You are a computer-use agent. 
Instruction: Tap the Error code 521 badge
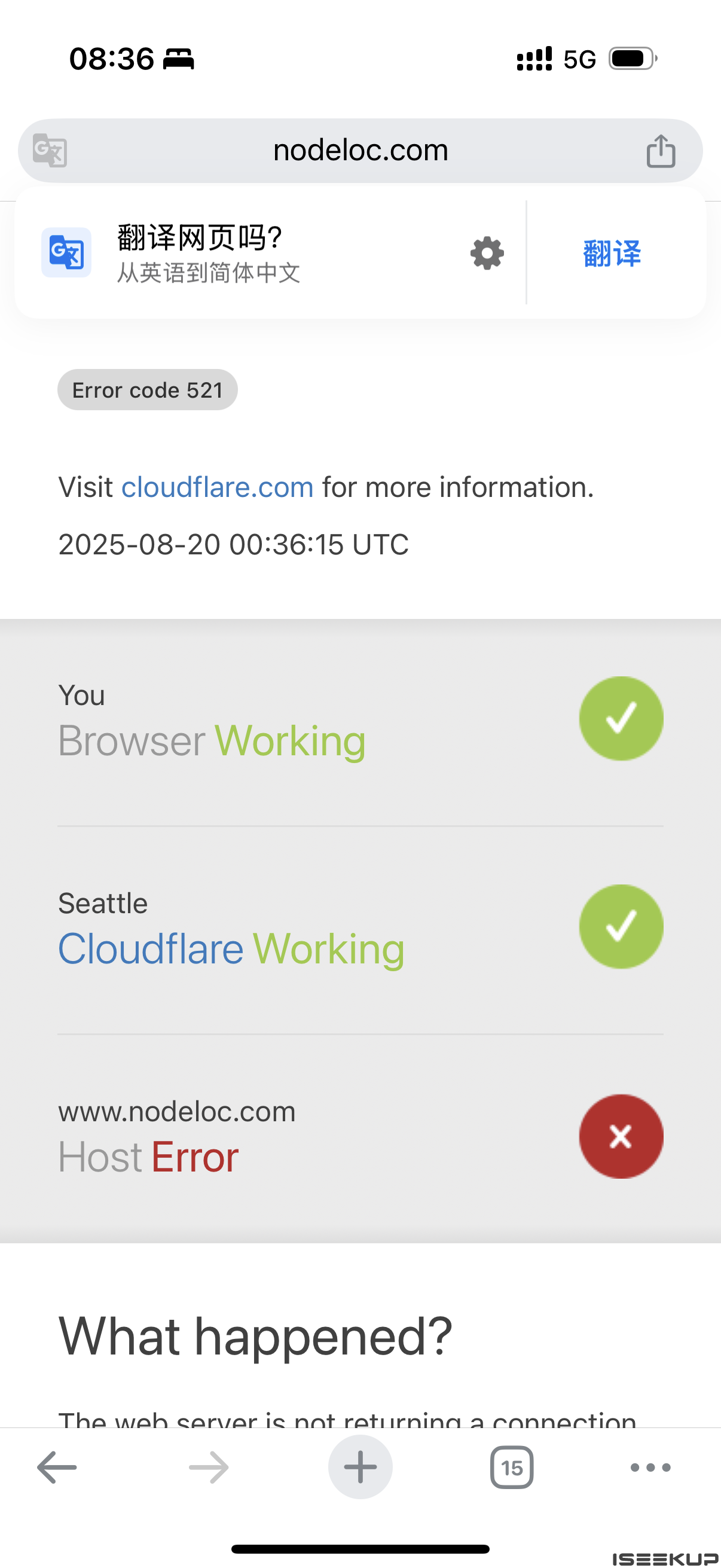pos(147,389)
